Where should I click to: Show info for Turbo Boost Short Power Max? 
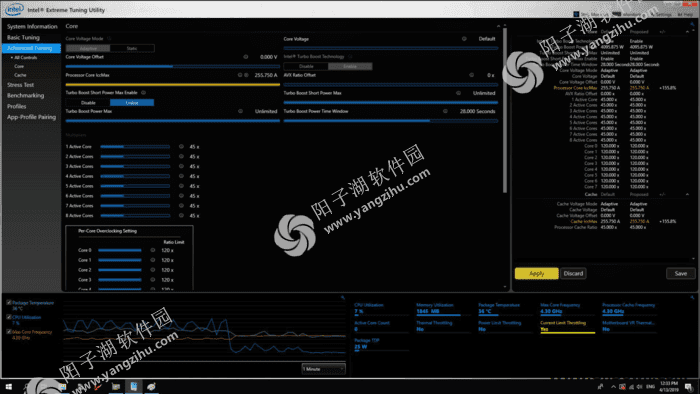click(x=458, y=93)
